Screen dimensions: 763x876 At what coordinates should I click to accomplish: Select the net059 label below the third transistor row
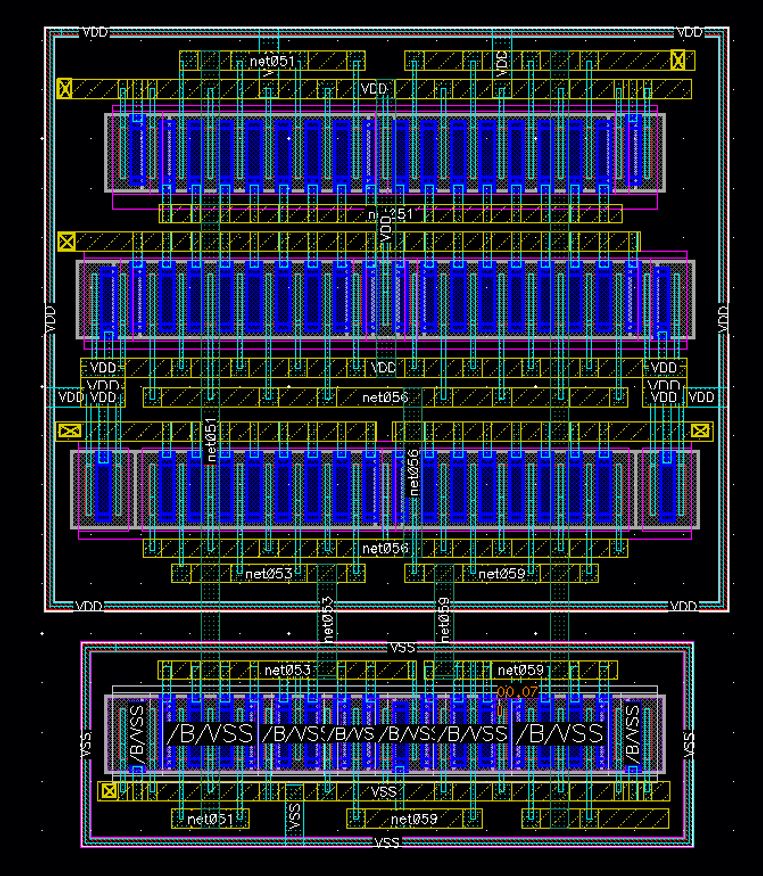point(502,573)
